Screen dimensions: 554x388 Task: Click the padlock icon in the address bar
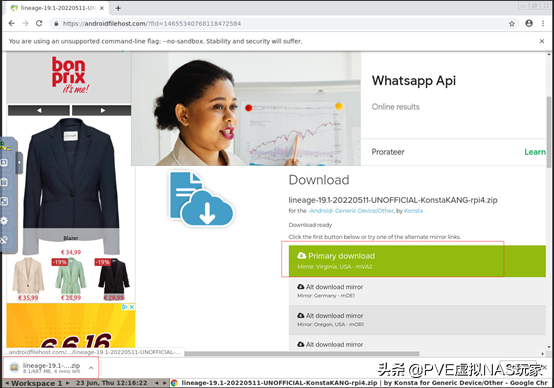pyautogui.click(x=56, y=24)
